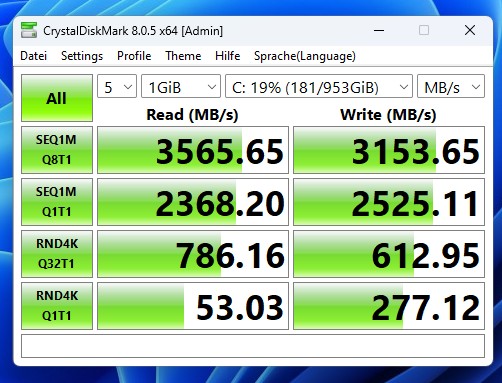Screen dimensions: 502x383
Task: Click the RND4K Q1T1 write result 277.12
Action: (389, 306)
